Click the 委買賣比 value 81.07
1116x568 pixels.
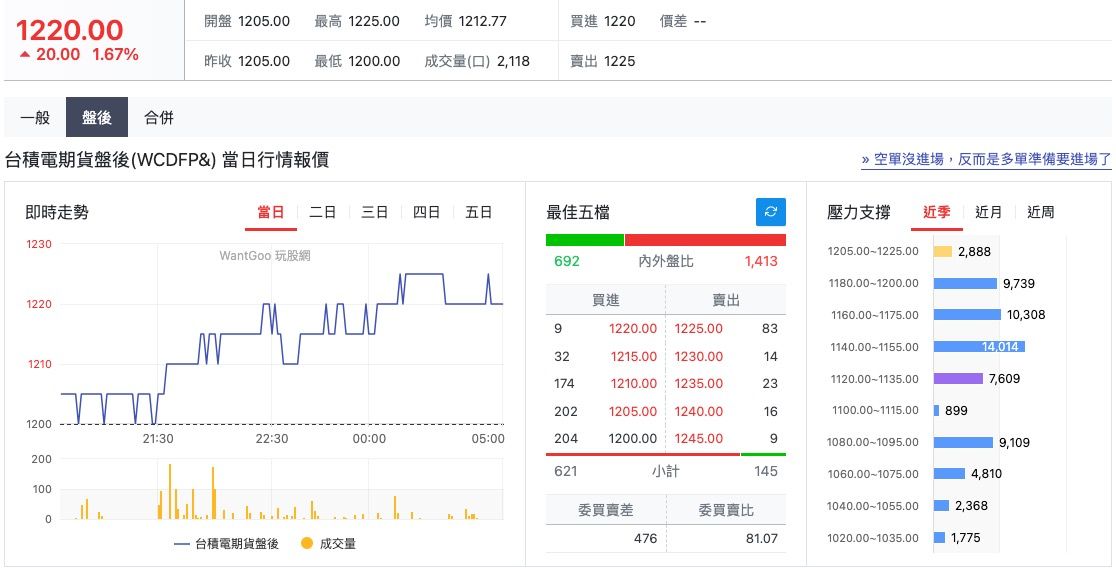click(762, 539)
